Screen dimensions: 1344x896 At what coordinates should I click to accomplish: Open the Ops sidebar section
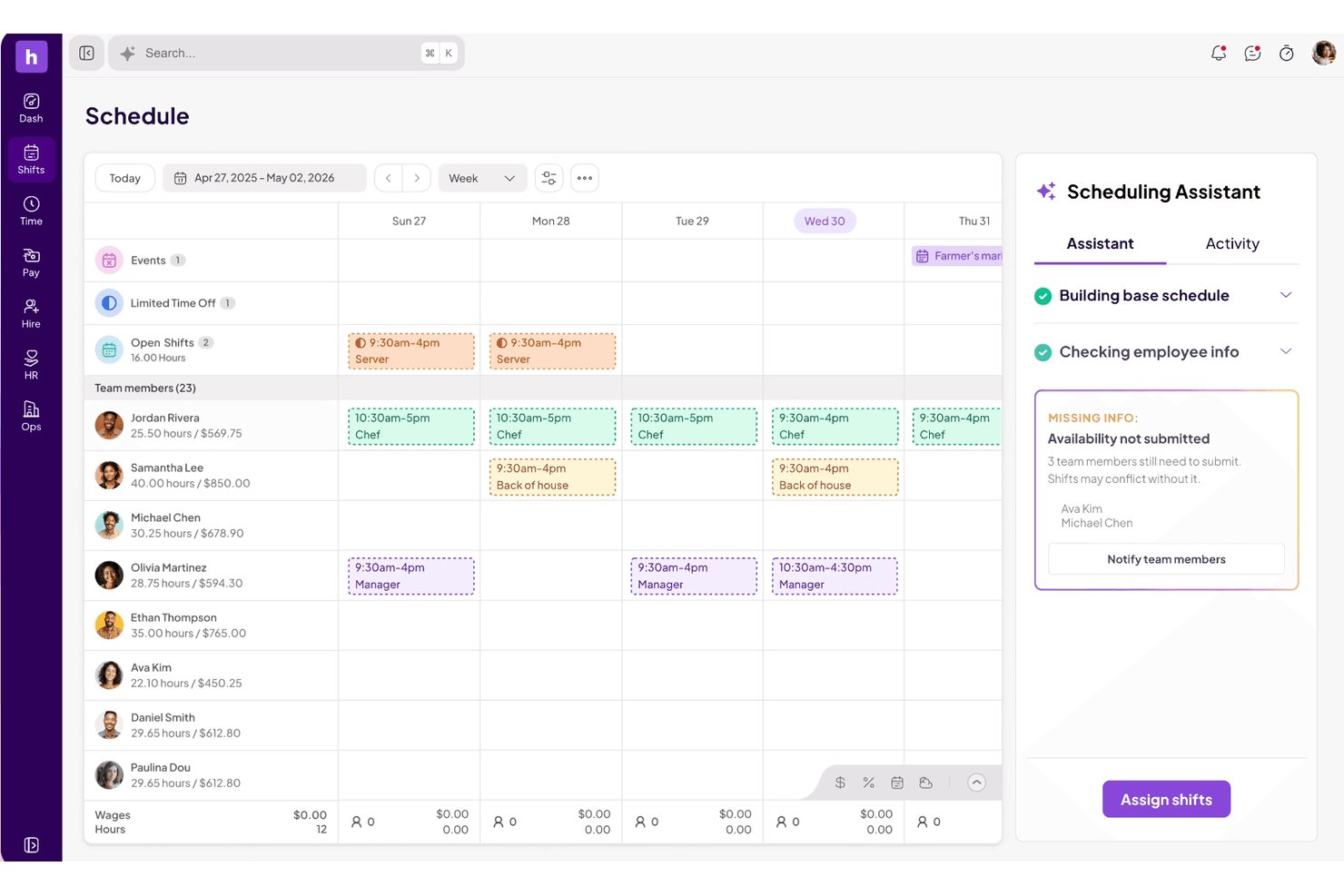click(x=31, y=416)
